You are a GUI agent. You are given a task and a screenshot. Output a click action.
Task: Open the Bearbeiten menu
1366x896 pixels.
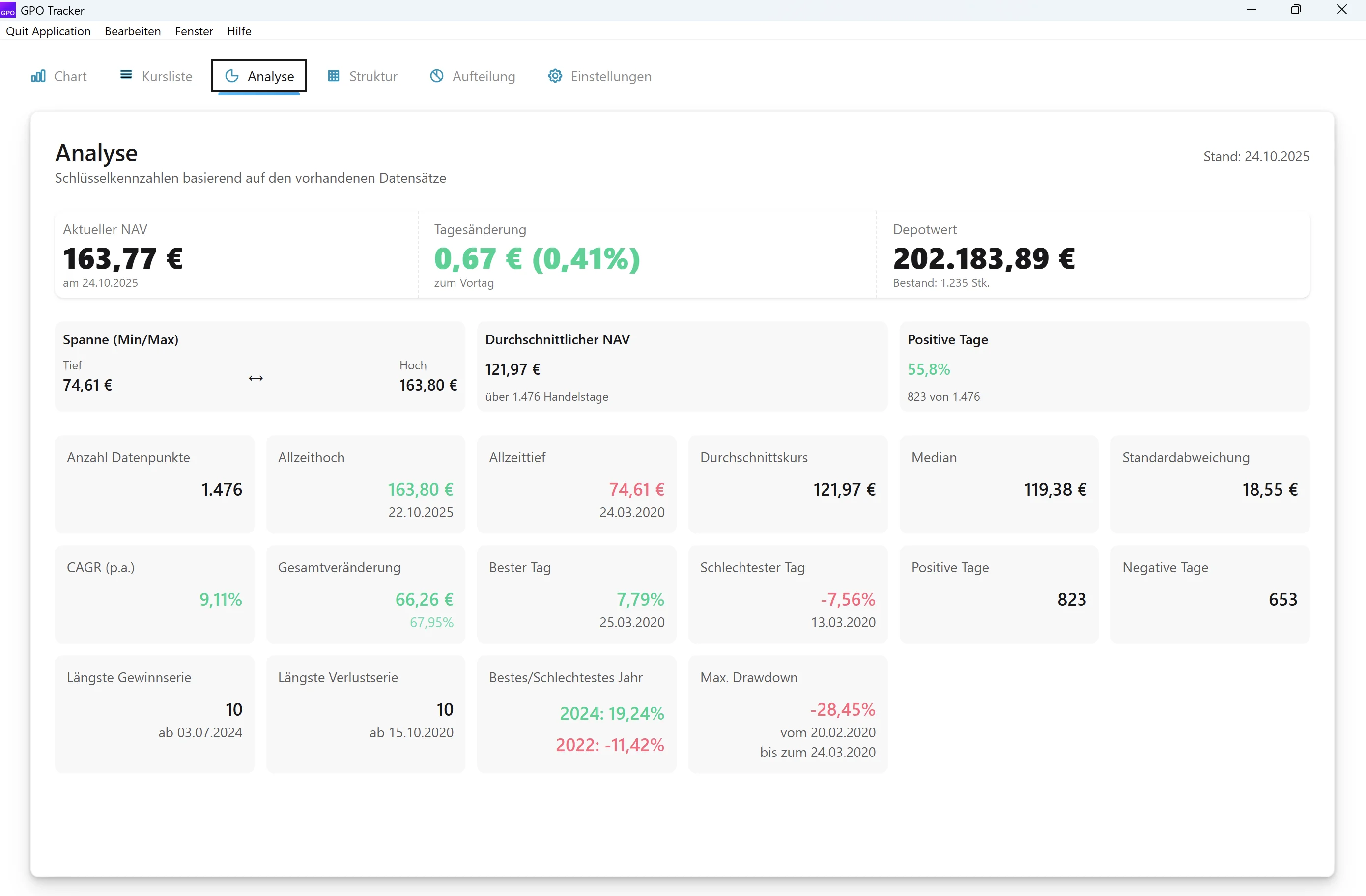click(x=133, y=31)
